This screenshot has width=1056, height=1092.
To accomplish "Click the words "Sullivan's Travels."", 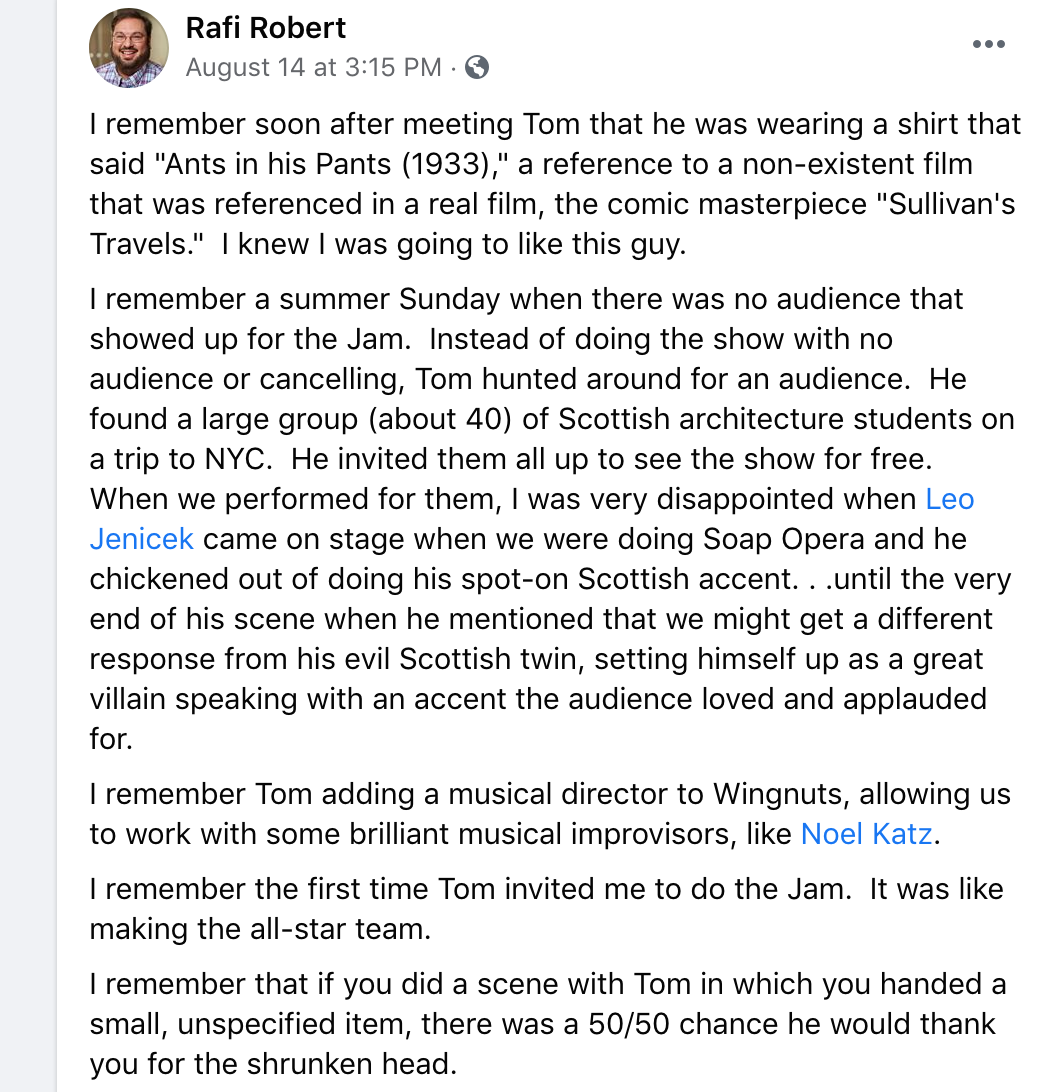I will [552, 224].
